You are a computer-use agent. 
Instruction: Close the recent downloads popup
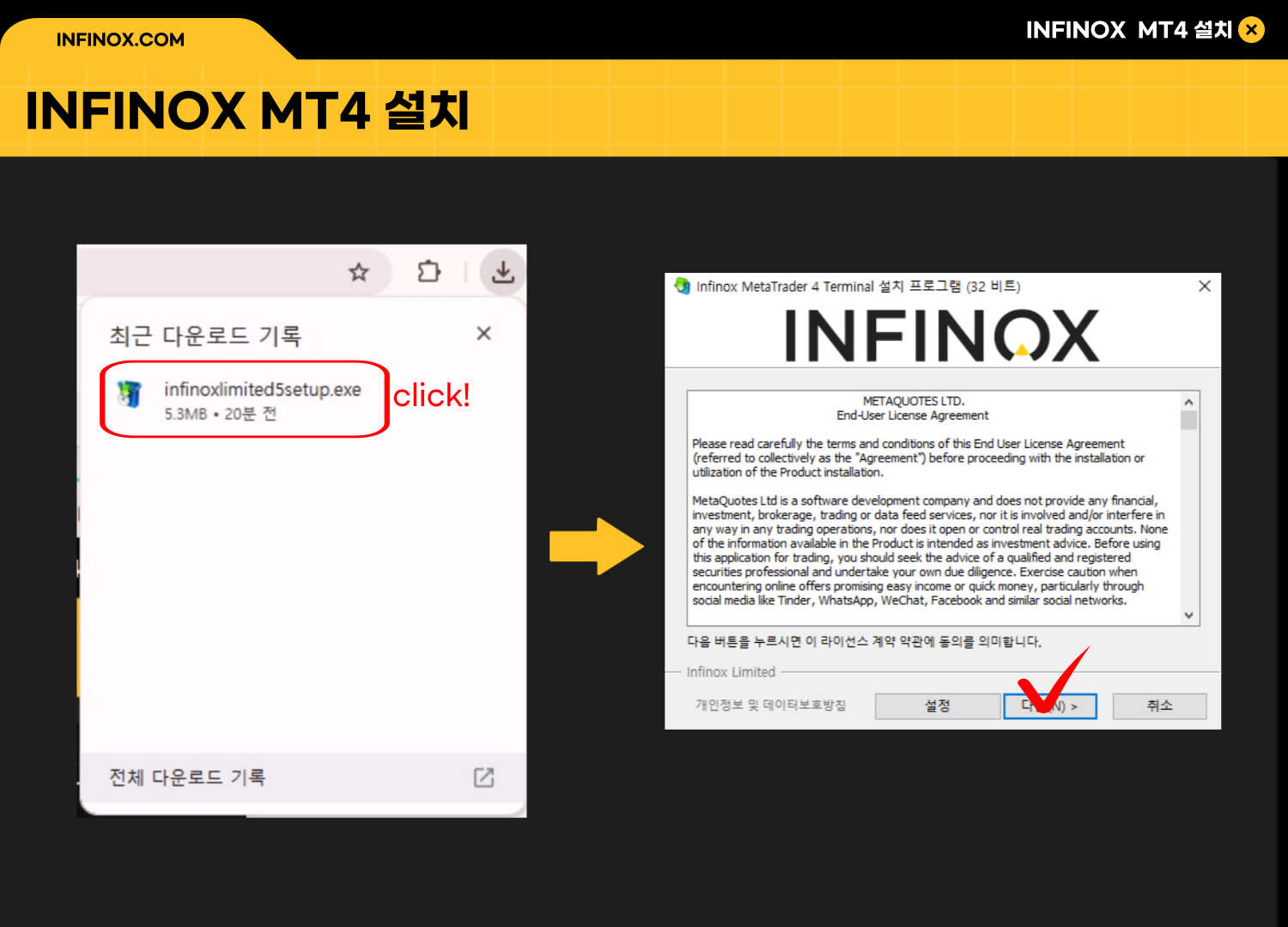click(x=484, y=333)
